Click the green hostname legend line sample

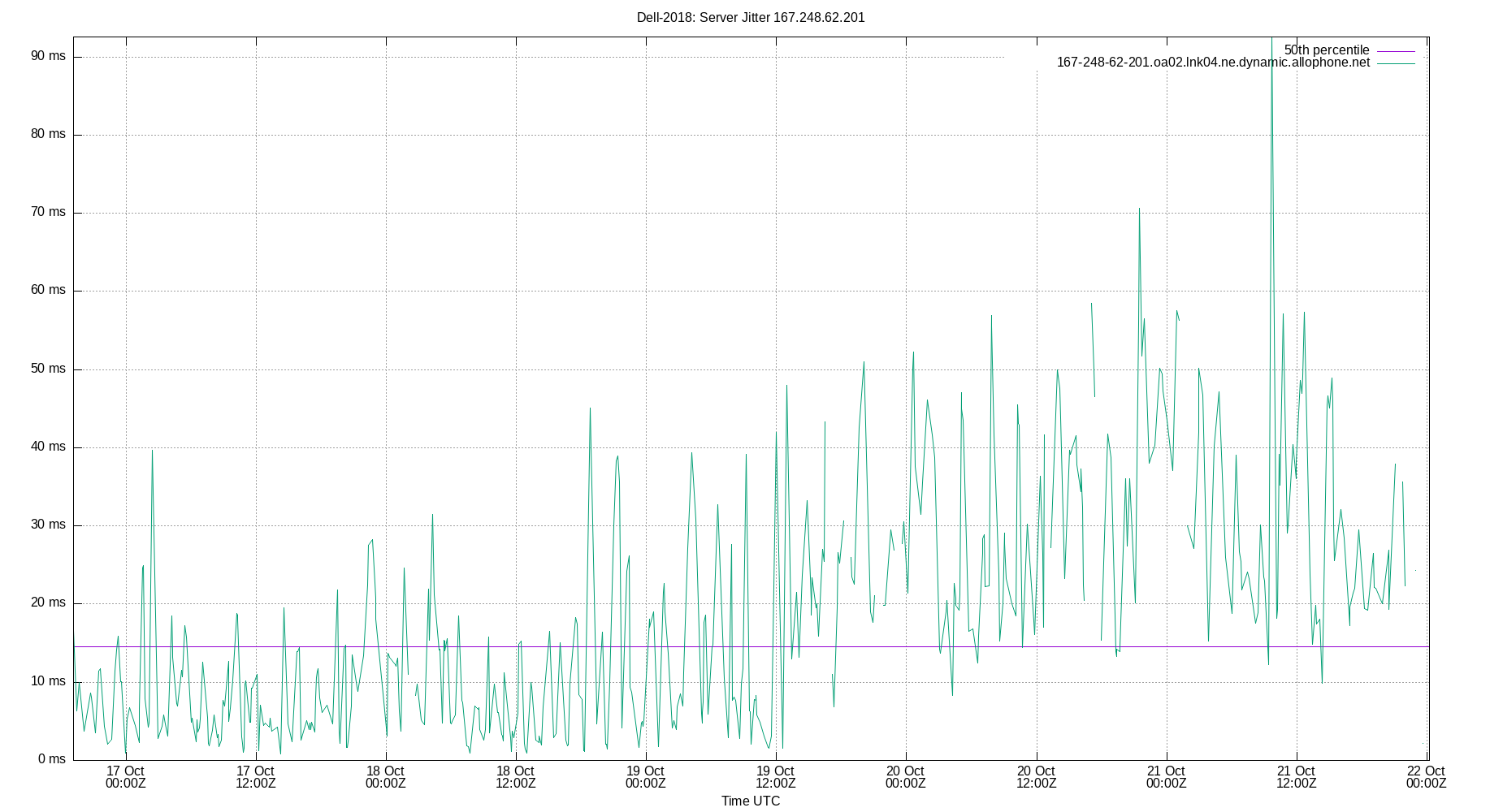[1396, 63]
